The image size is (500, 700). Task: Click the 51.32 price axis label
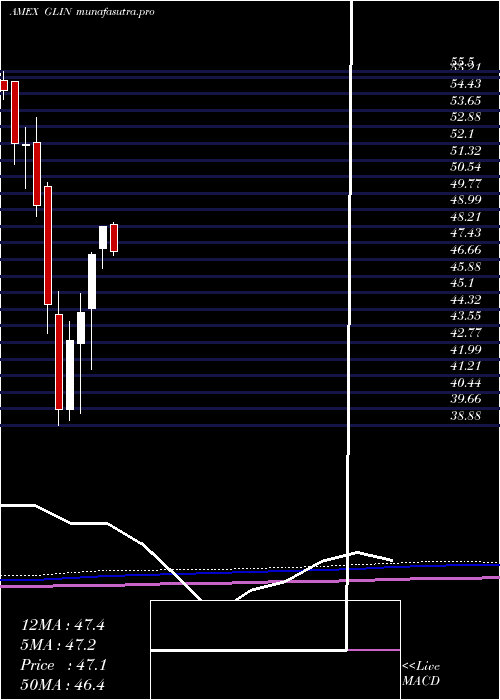465,150
